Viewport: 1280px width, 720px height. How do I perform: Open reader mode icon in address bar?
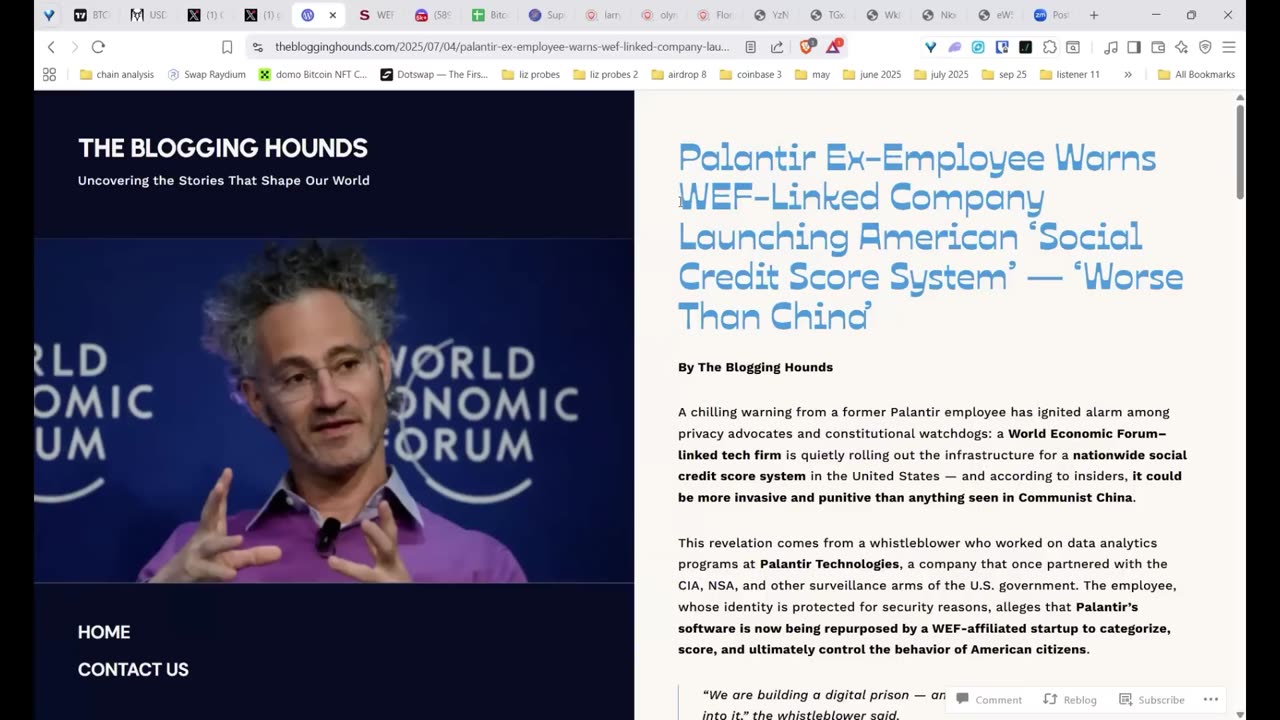750,47
